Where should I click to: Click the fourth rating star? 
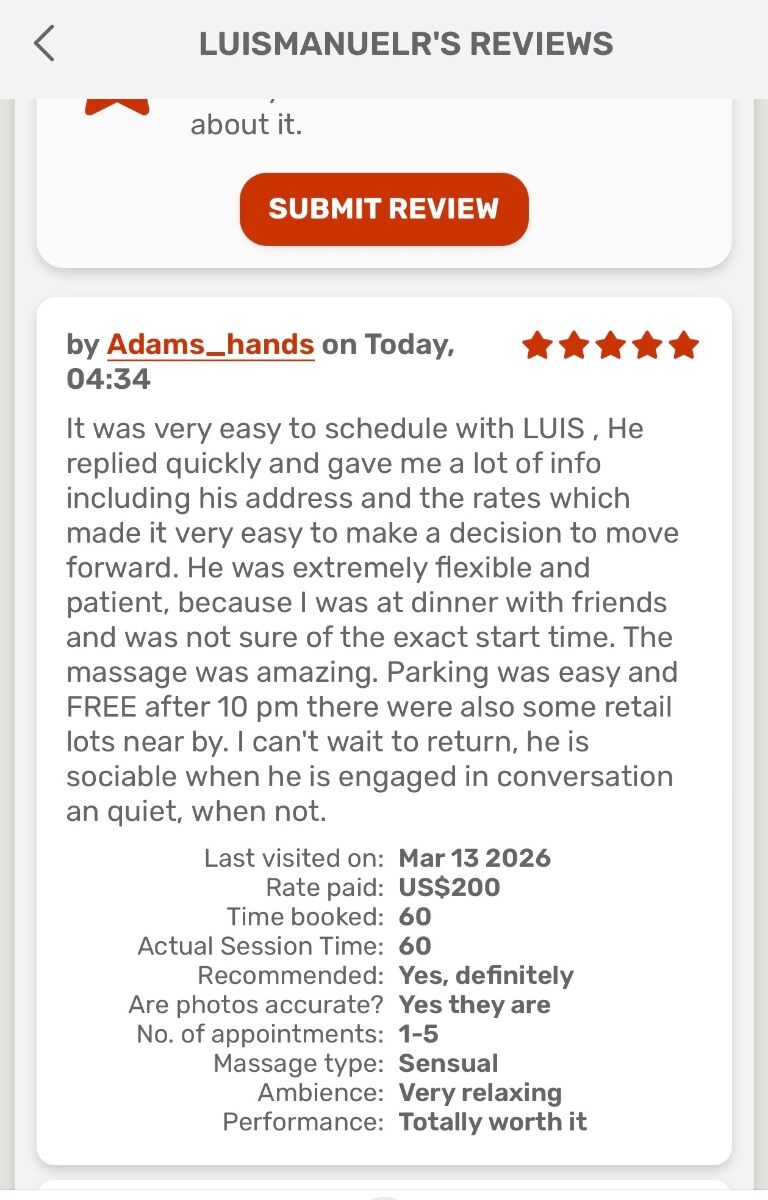click(x=647, y=346)
